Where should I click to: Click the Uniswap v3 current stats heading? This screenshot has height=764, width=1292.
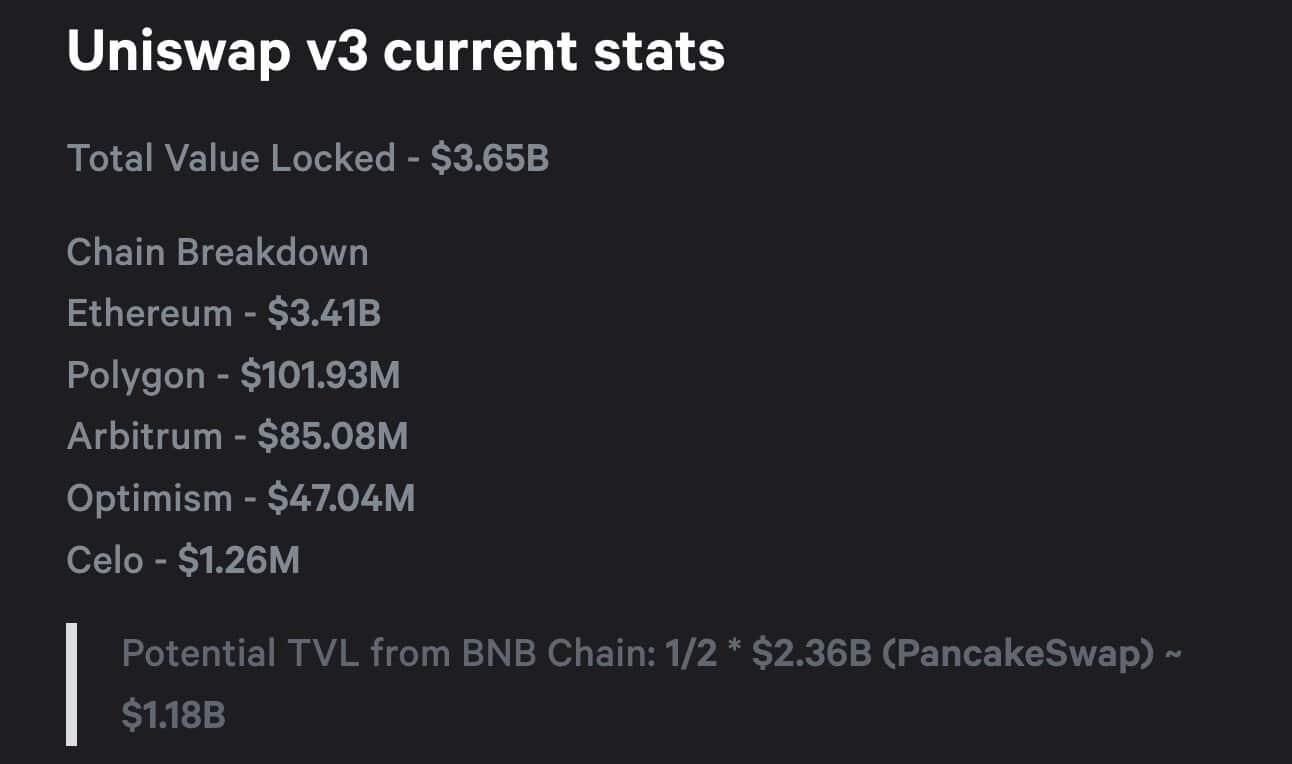click(x=396, y=51)
